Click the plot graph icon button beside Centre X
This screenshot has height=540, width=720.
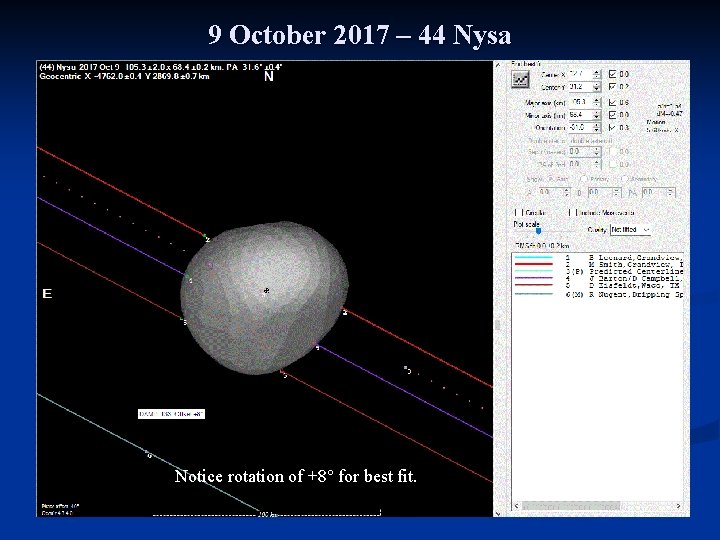click(520, 80)
